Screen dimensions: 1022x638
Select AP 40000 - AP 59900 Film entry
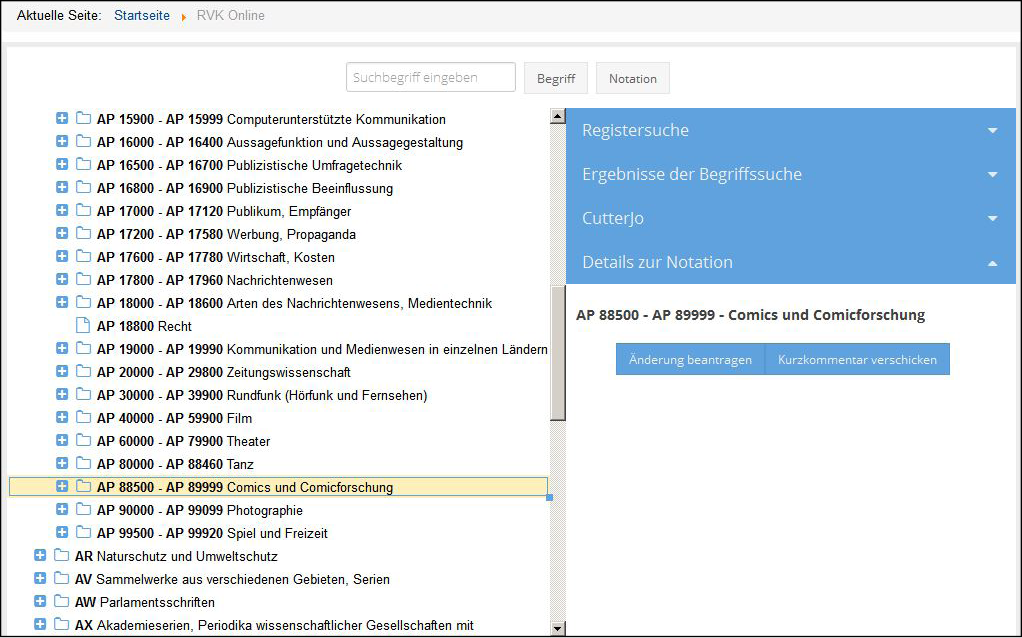click(x=174, y=418)
